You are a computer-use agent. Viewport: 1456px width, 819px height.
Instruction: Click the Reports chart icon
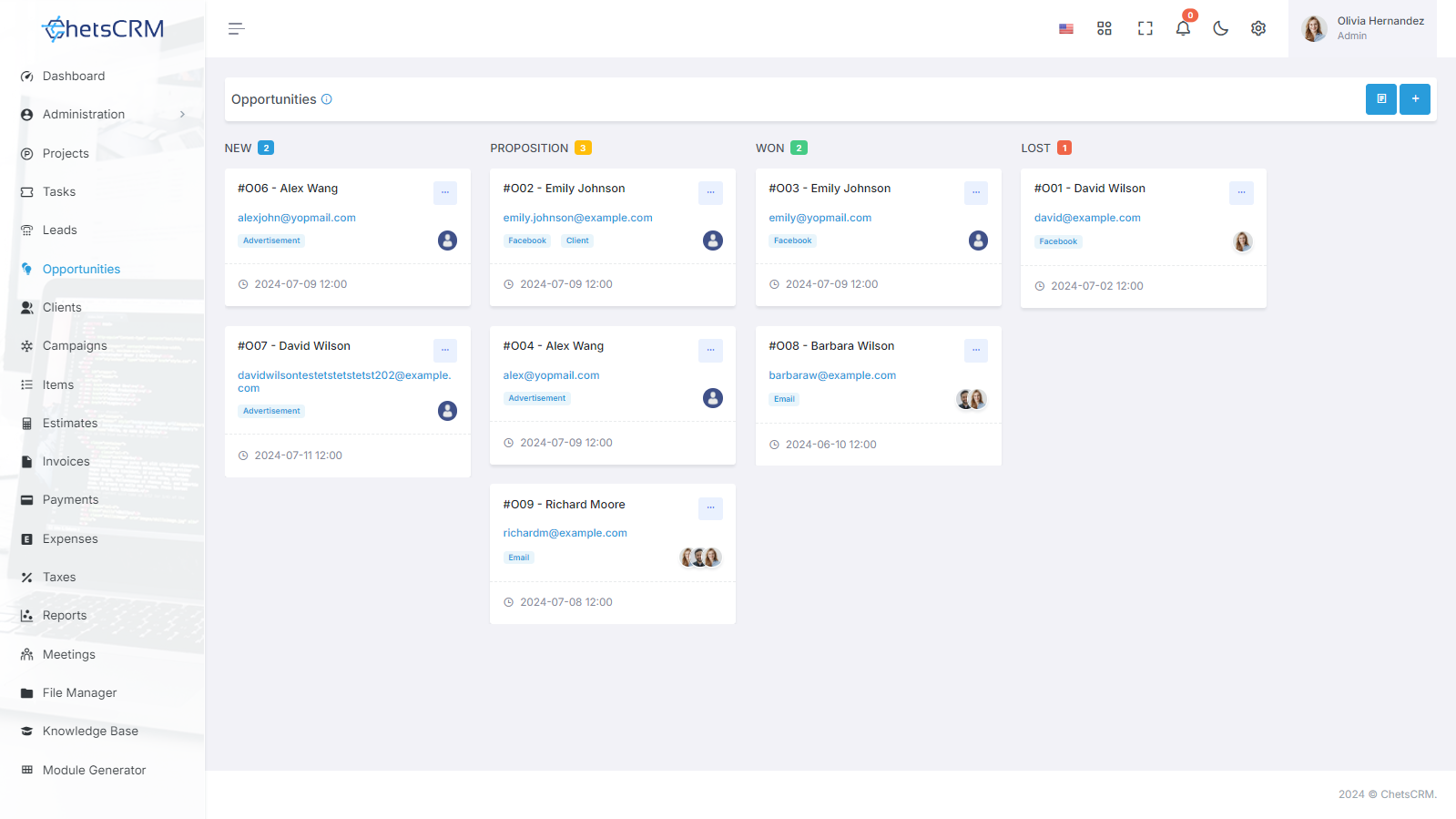point(26,616)
